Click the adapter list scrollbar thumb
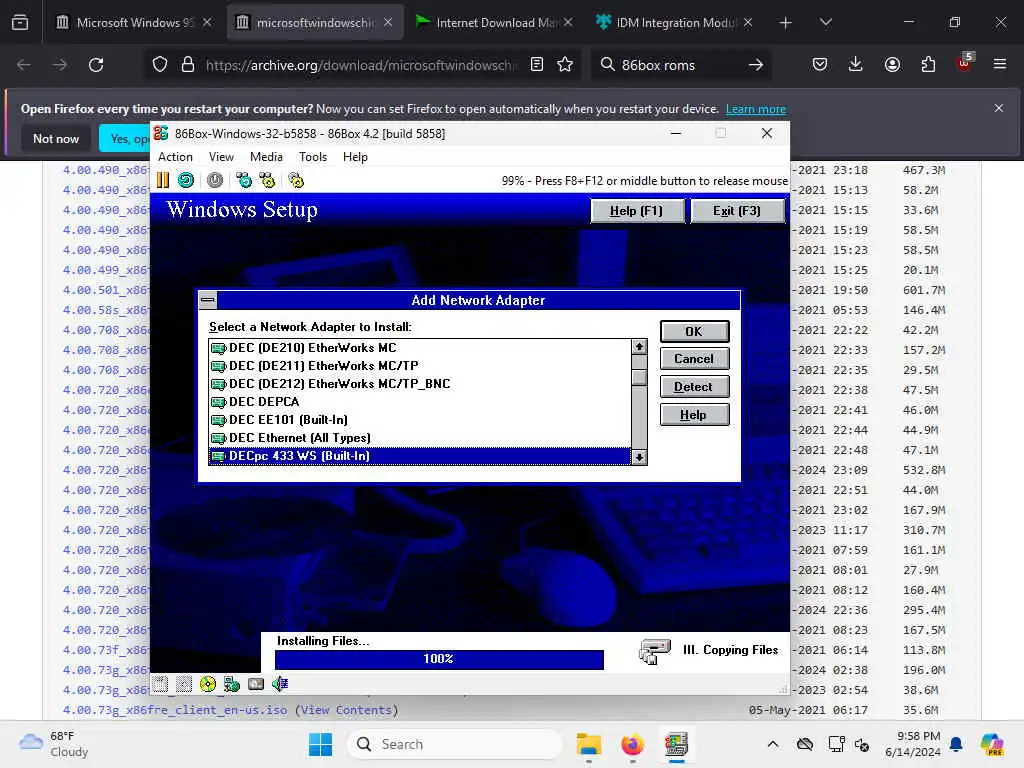This screenshot has width=1024, height=768. (639, 377)
